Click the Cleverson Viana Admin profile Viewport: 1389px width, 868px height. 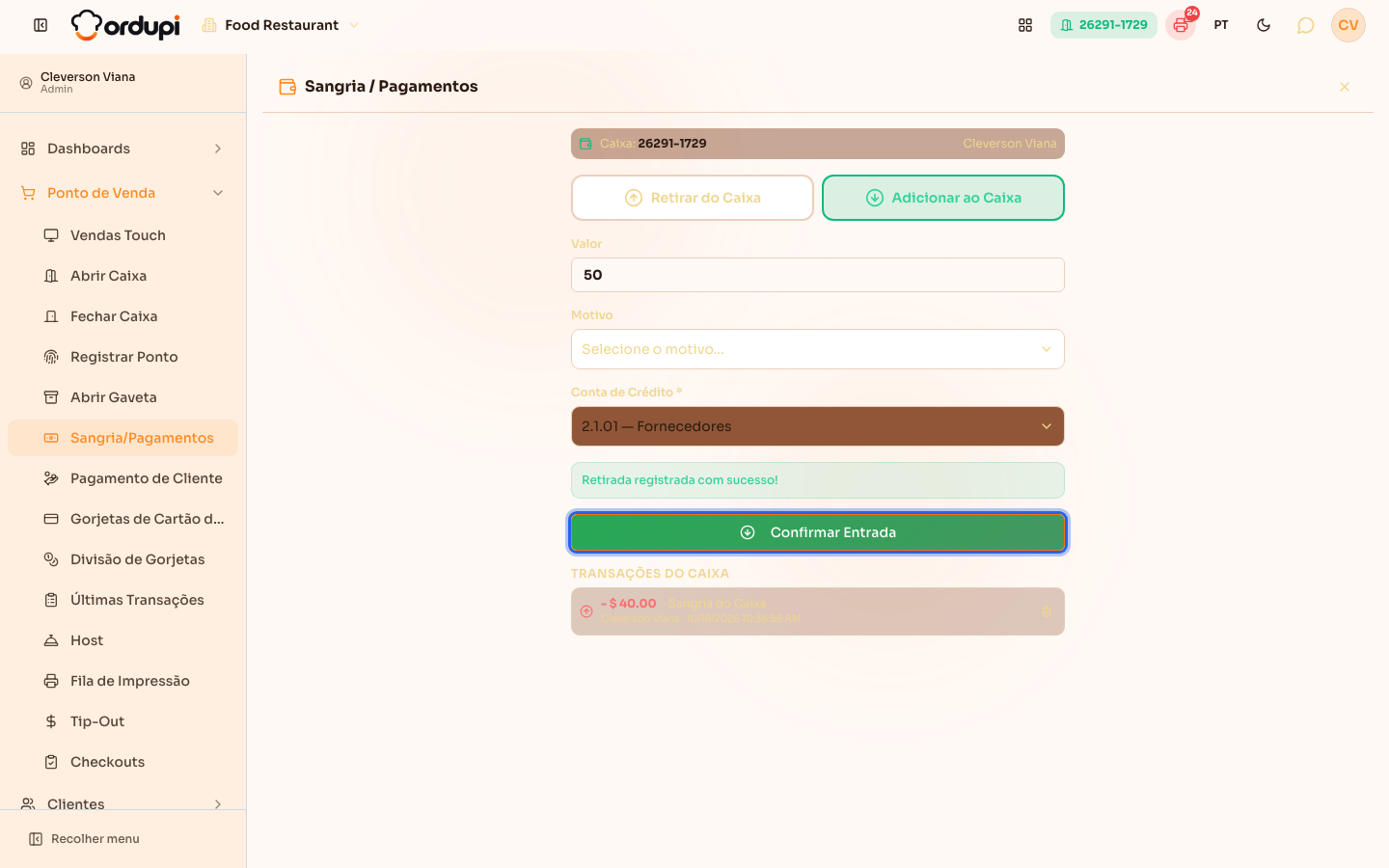[123, 83]
